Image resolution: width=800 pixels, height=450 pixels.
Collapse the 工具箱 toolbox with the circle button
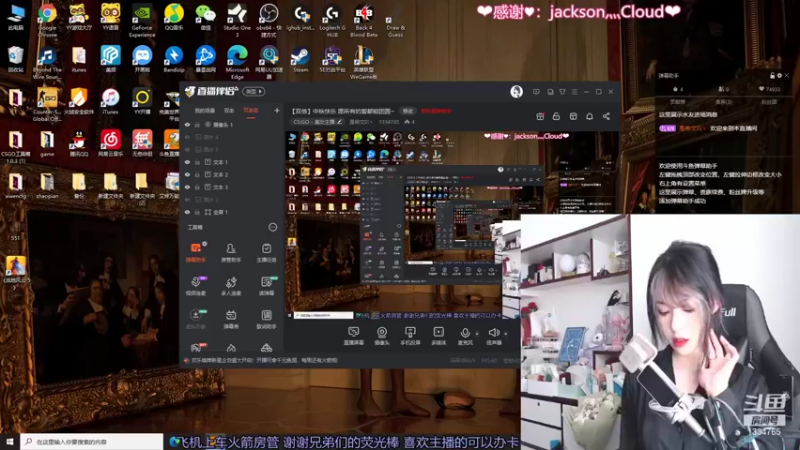pos(273,227)
